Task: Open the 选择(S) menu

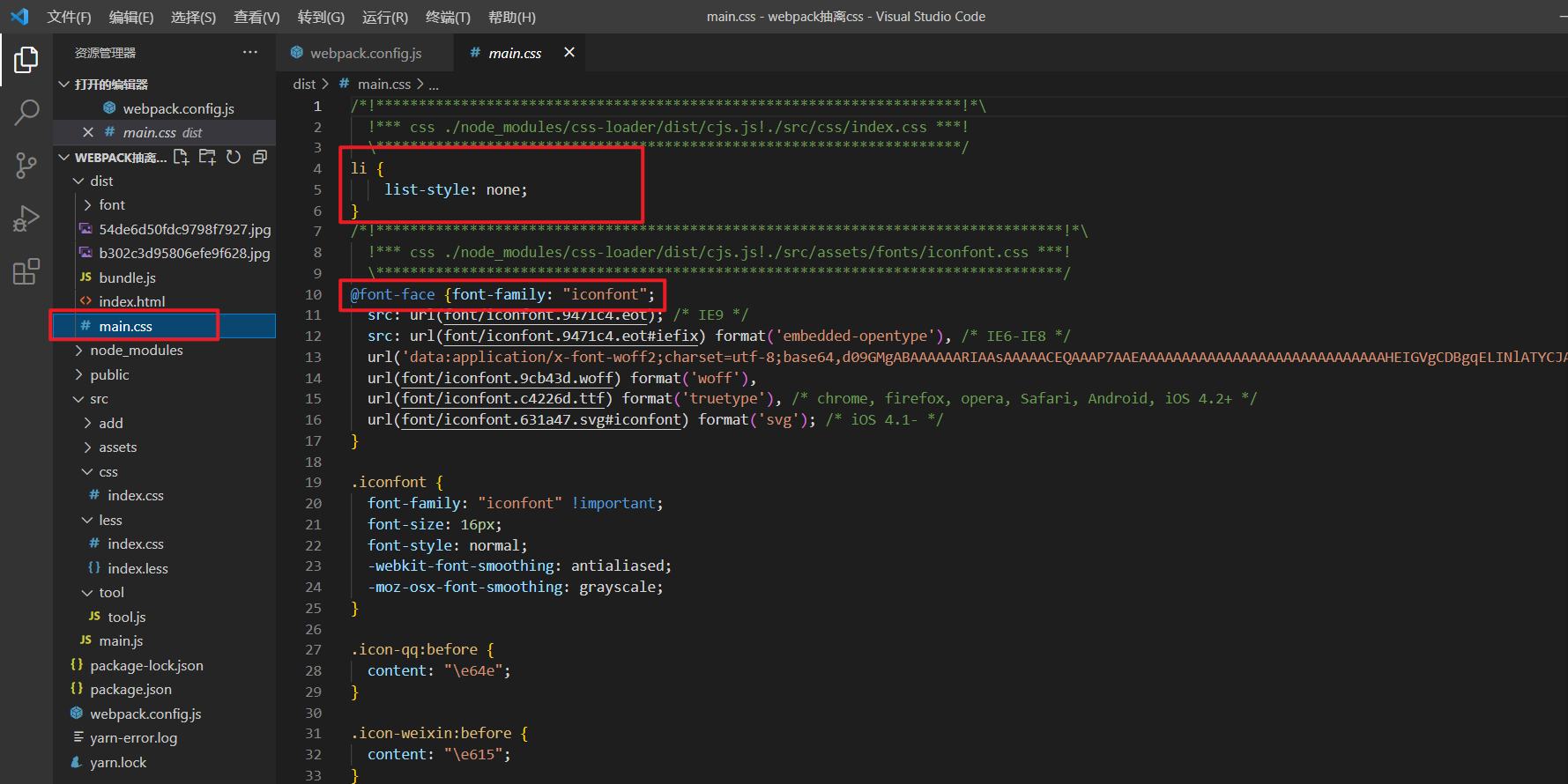Action: (x=193, y=17)
